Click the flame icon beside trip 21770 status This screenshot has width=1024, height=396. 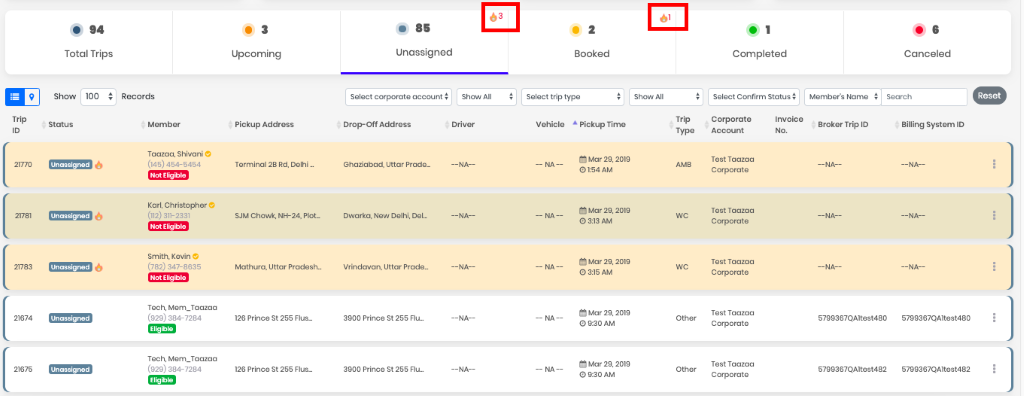tap(99, 165)
